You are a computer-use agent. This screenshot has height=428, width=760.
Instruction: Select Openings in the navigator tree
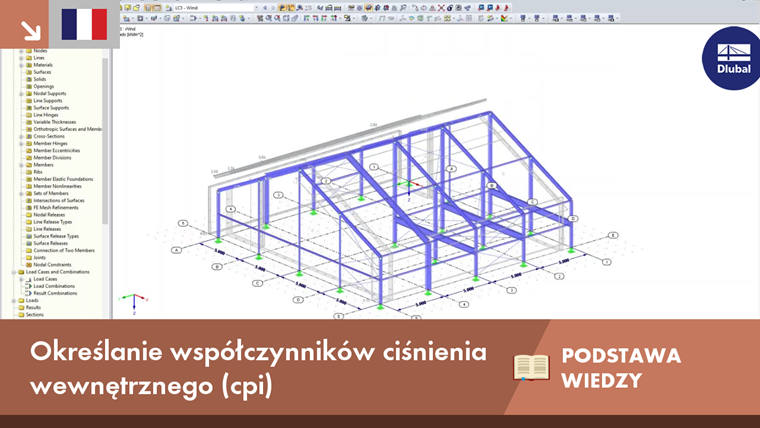(x=44, y=86)
